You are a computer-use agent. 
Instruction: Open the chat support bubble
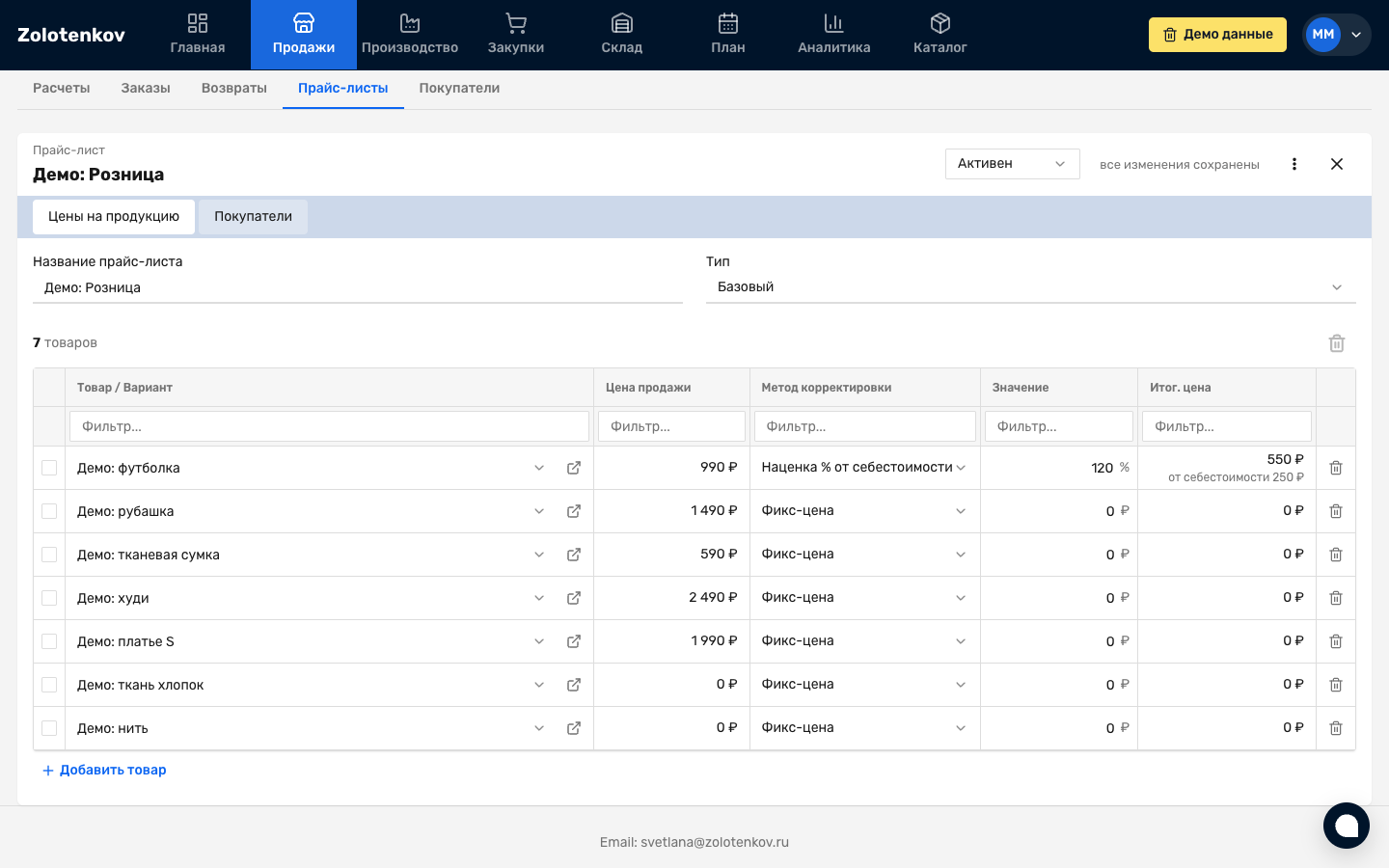(1346, 826)
